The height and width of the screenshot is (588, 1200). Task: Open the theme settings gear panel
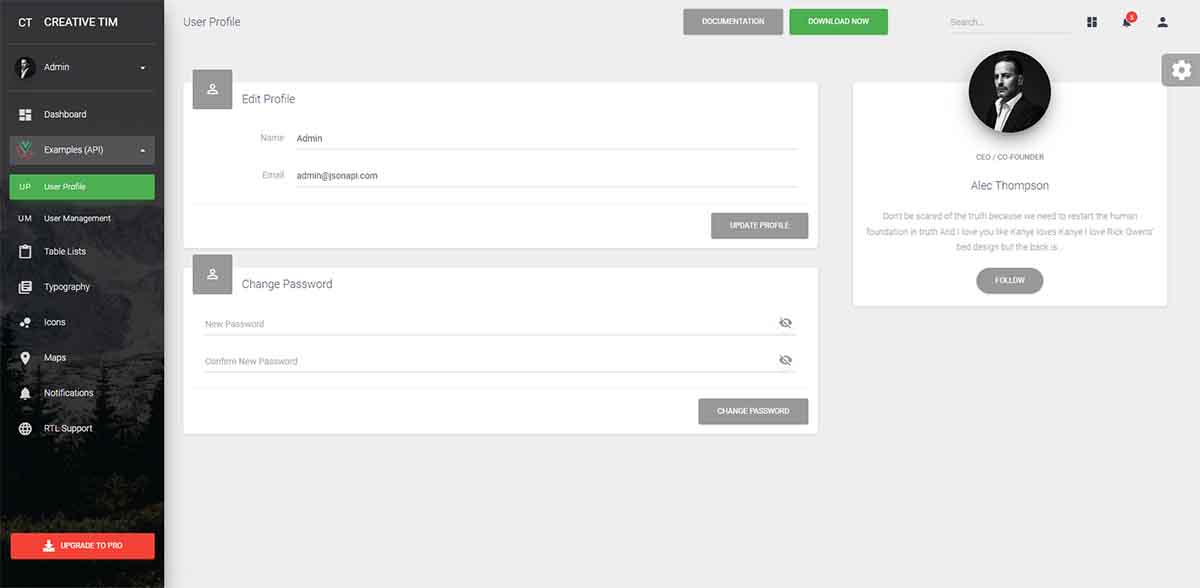click(x=1181, y=69)
